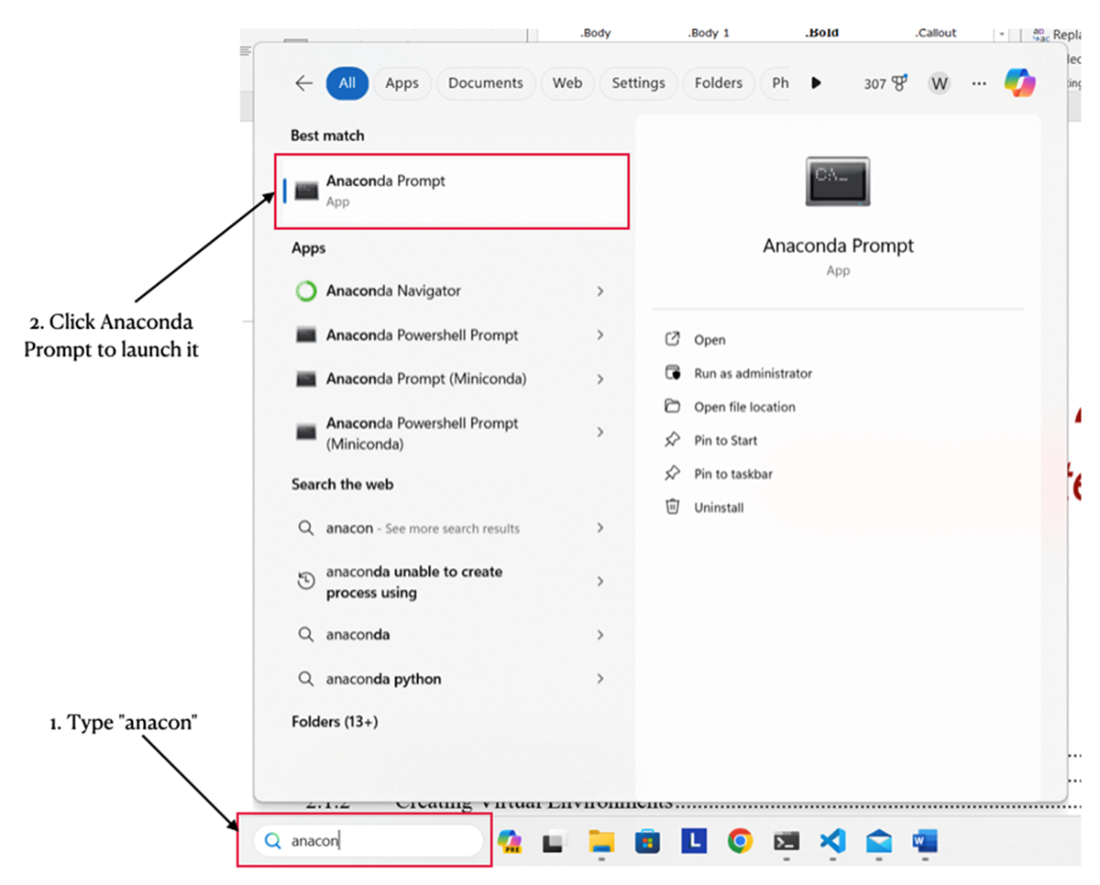Switch to Microsoft Word on taskbar

[x=924, y=842]
